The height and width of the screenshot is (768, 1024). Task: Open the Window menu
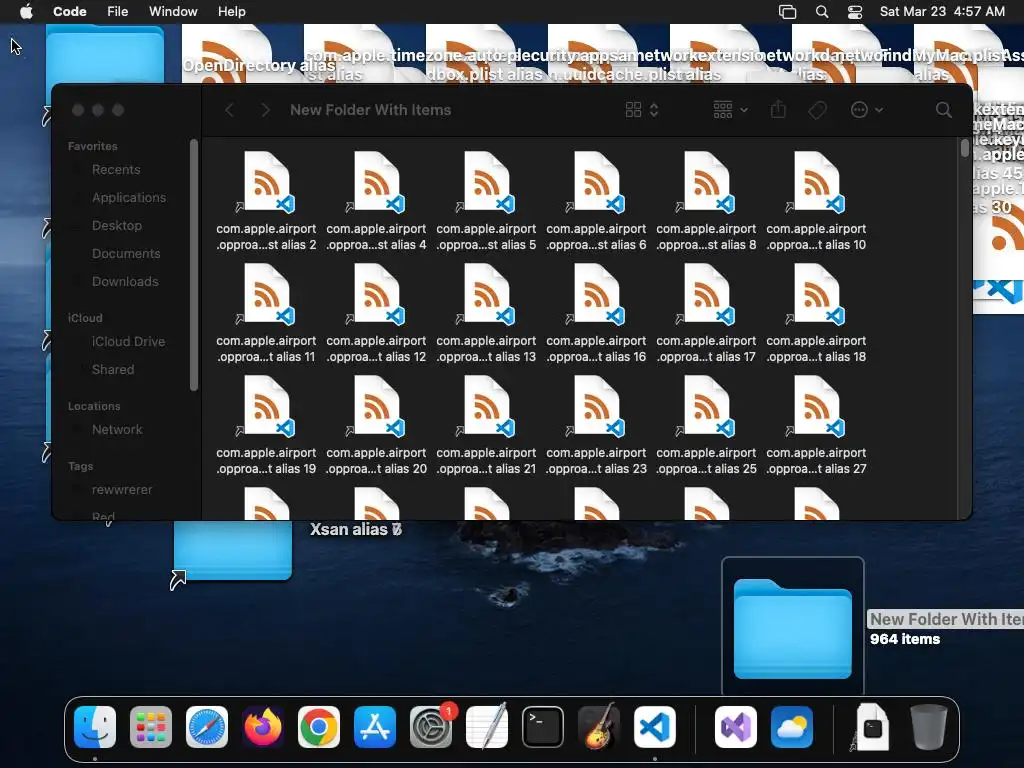click(173, 12)
